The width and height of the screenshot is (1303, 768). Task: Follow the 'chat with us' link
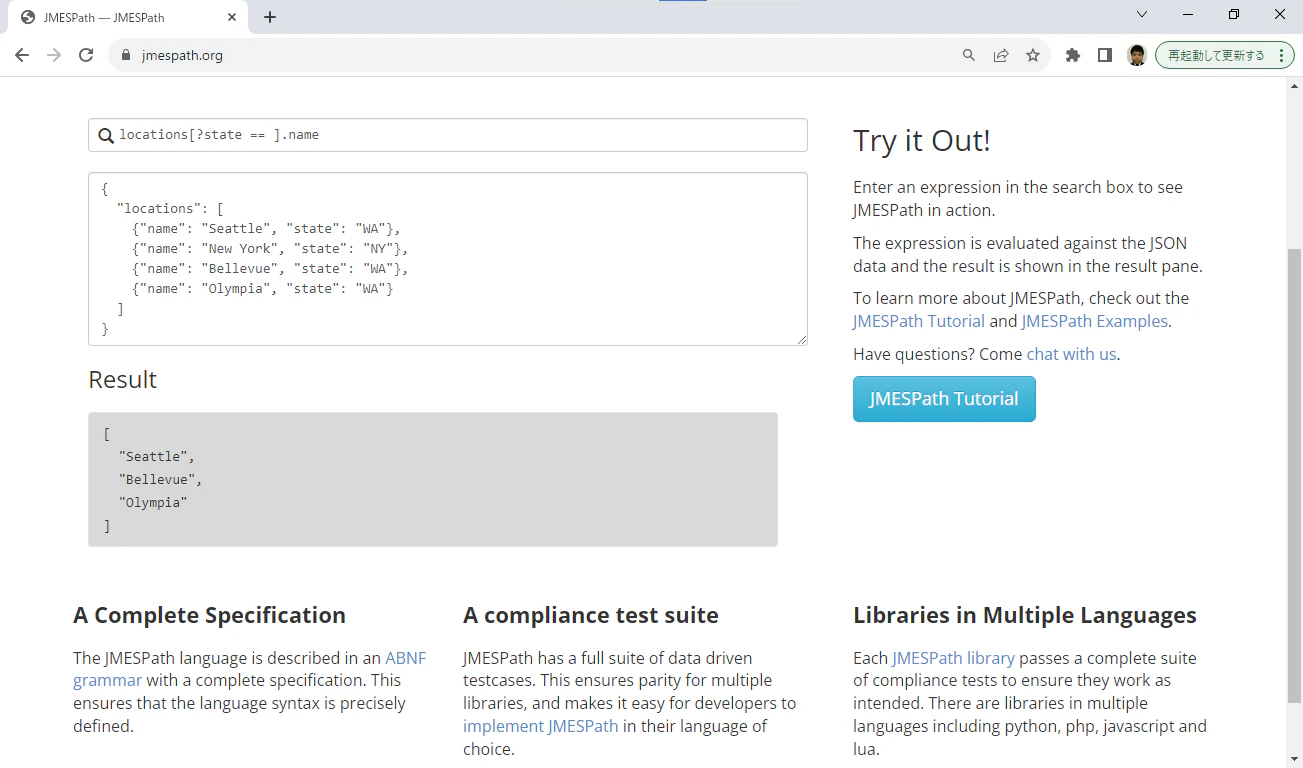point(1071,354)
